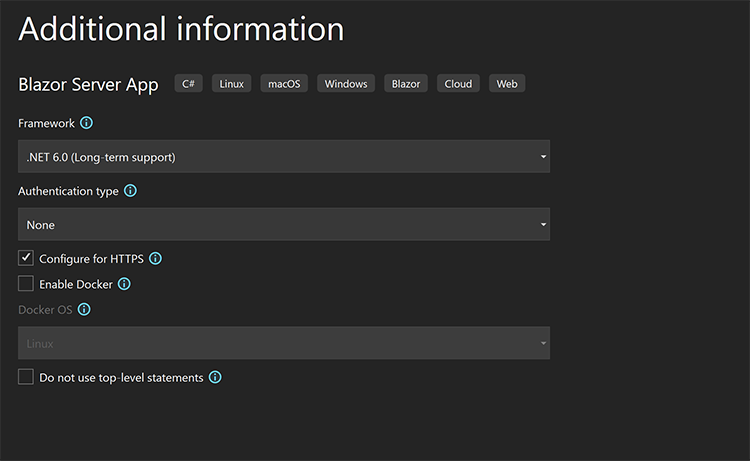Tick the Enable Docker checkbox

click(26, 284)
